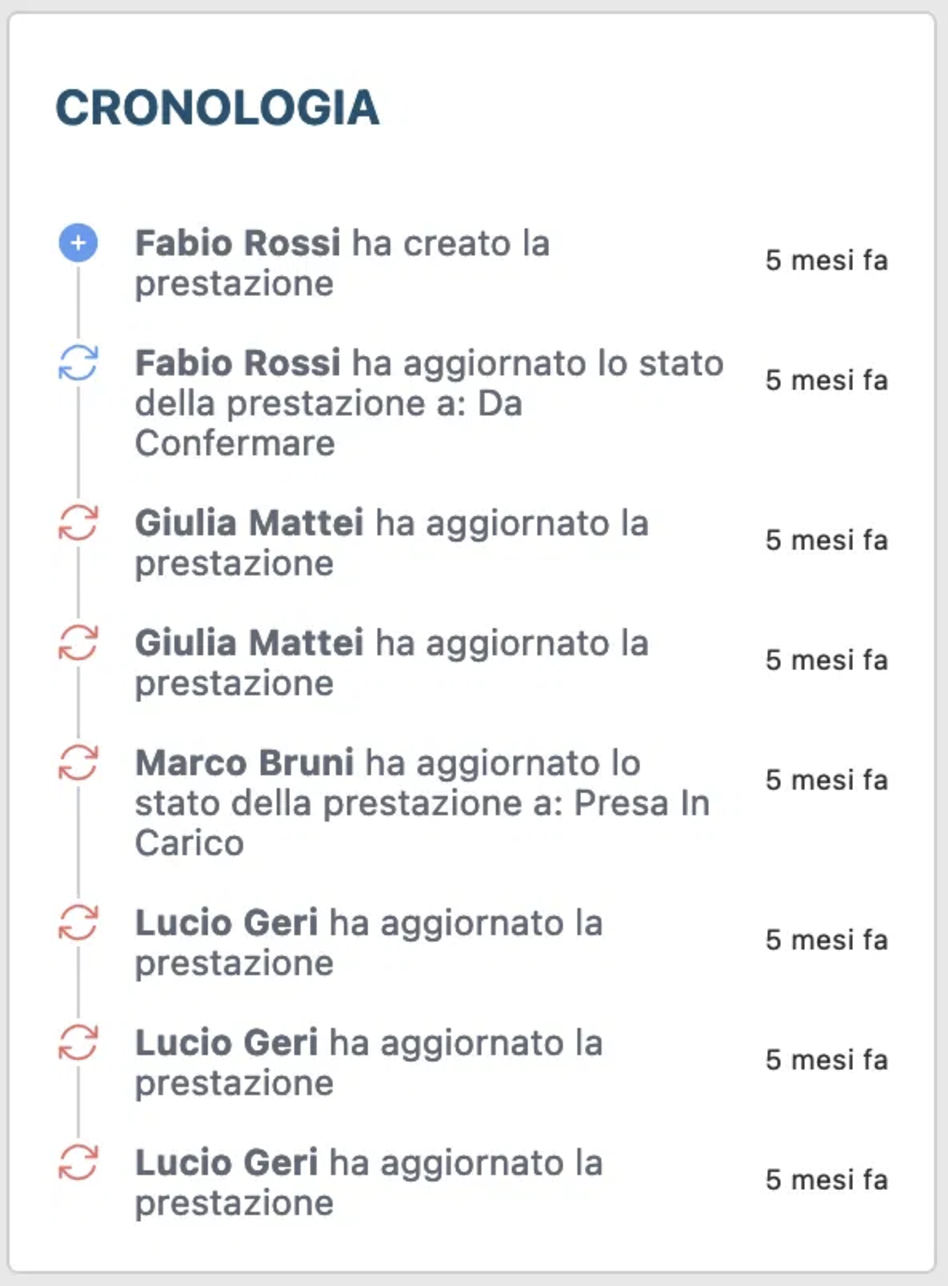Image resolution: width=948 pixels, height=1286 pixels.
Task: Select the refresh icon beside second Giulia Mattei entry
Action: [x=78, y=643]
